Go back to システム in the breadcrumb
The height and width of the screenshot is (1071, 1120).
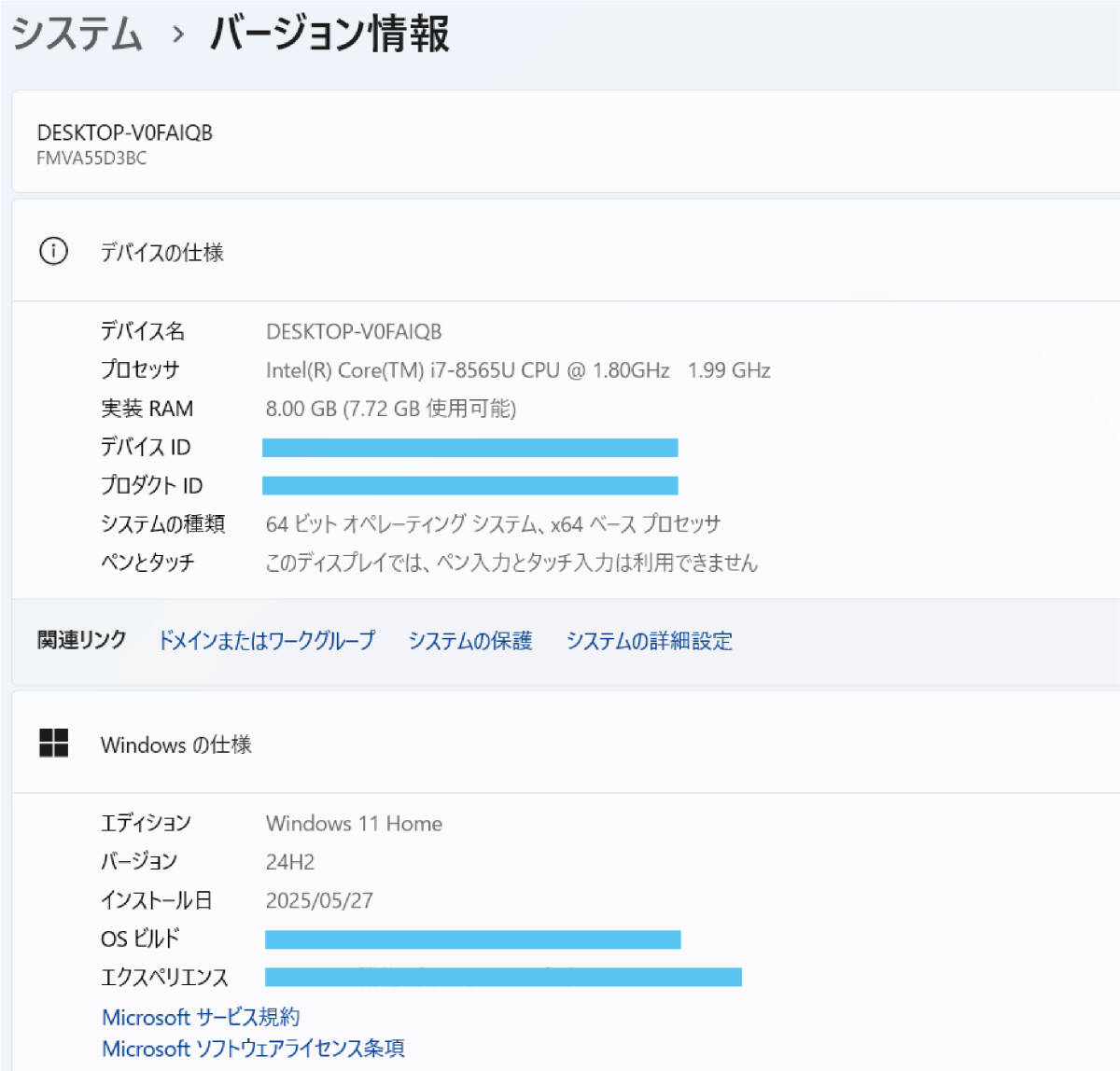pos(77,35)
